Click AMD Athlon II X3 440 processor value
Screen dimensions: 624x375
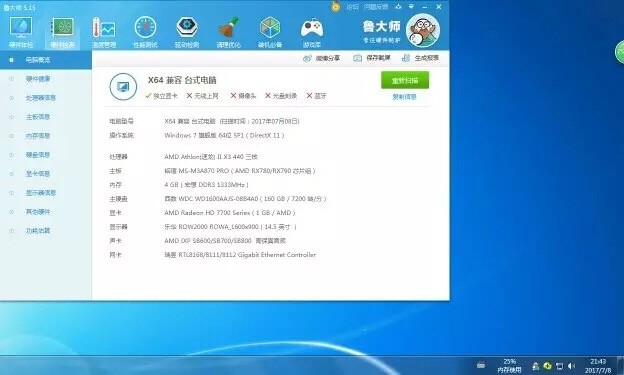211,157
